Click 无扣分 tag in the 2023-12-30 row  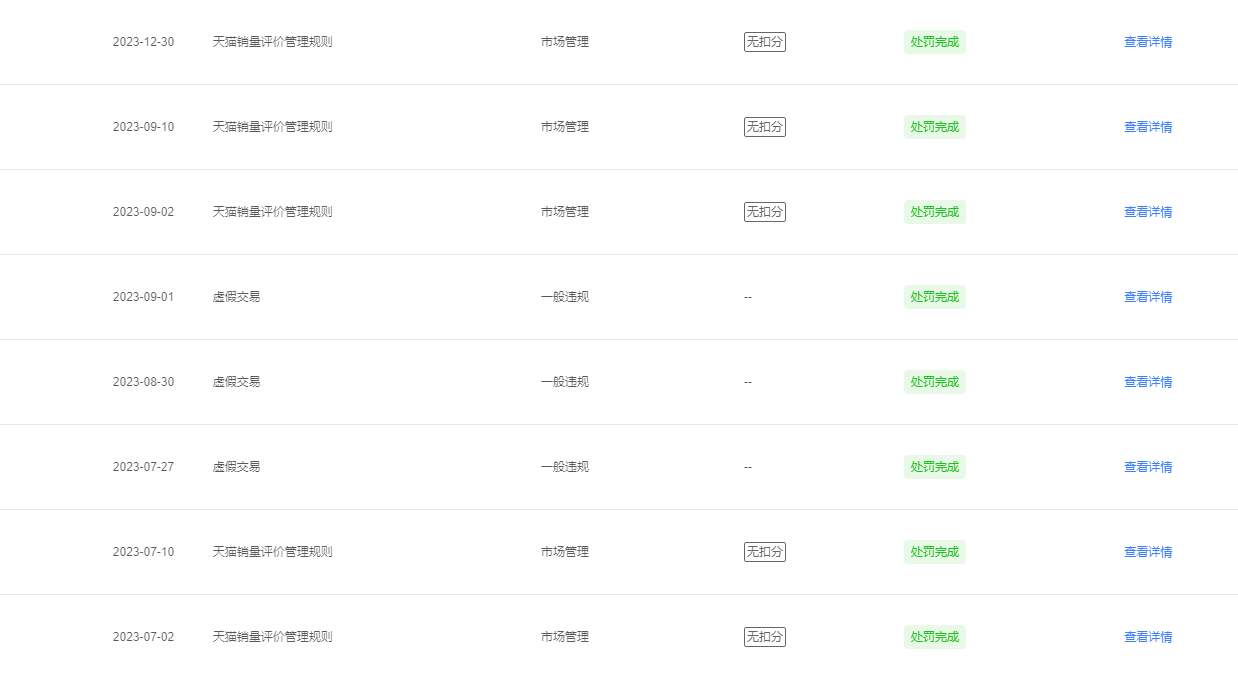(x=765, y=42)
